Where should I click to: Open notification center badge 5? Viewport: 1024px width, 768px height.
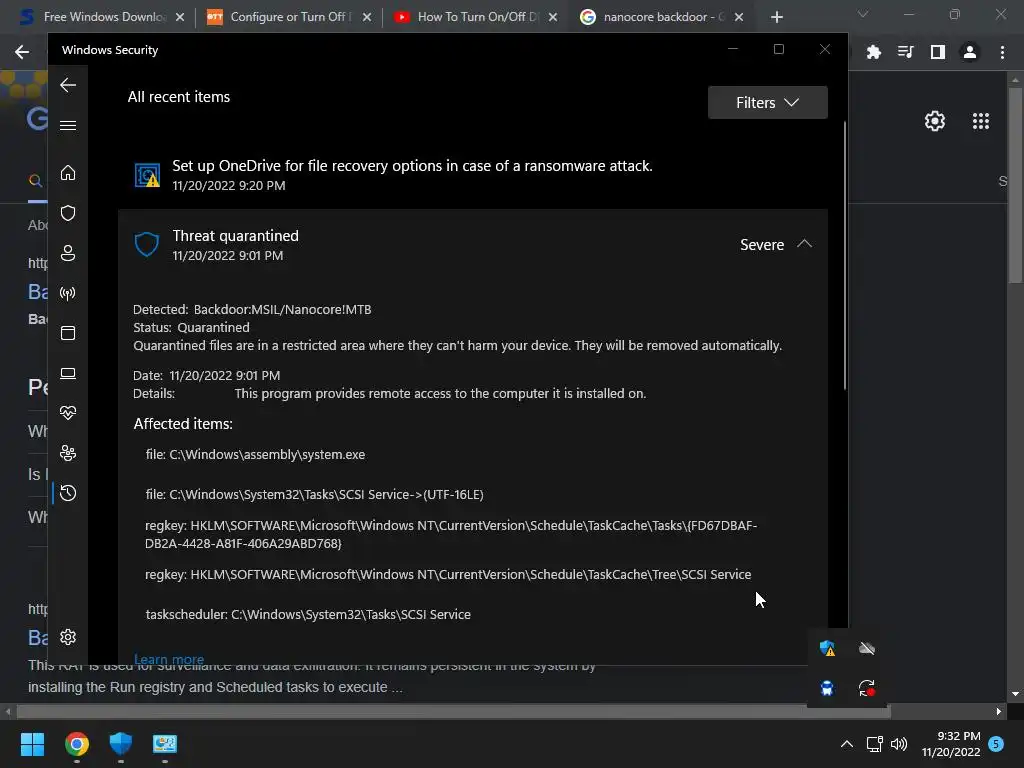click(x=996, y=744)
